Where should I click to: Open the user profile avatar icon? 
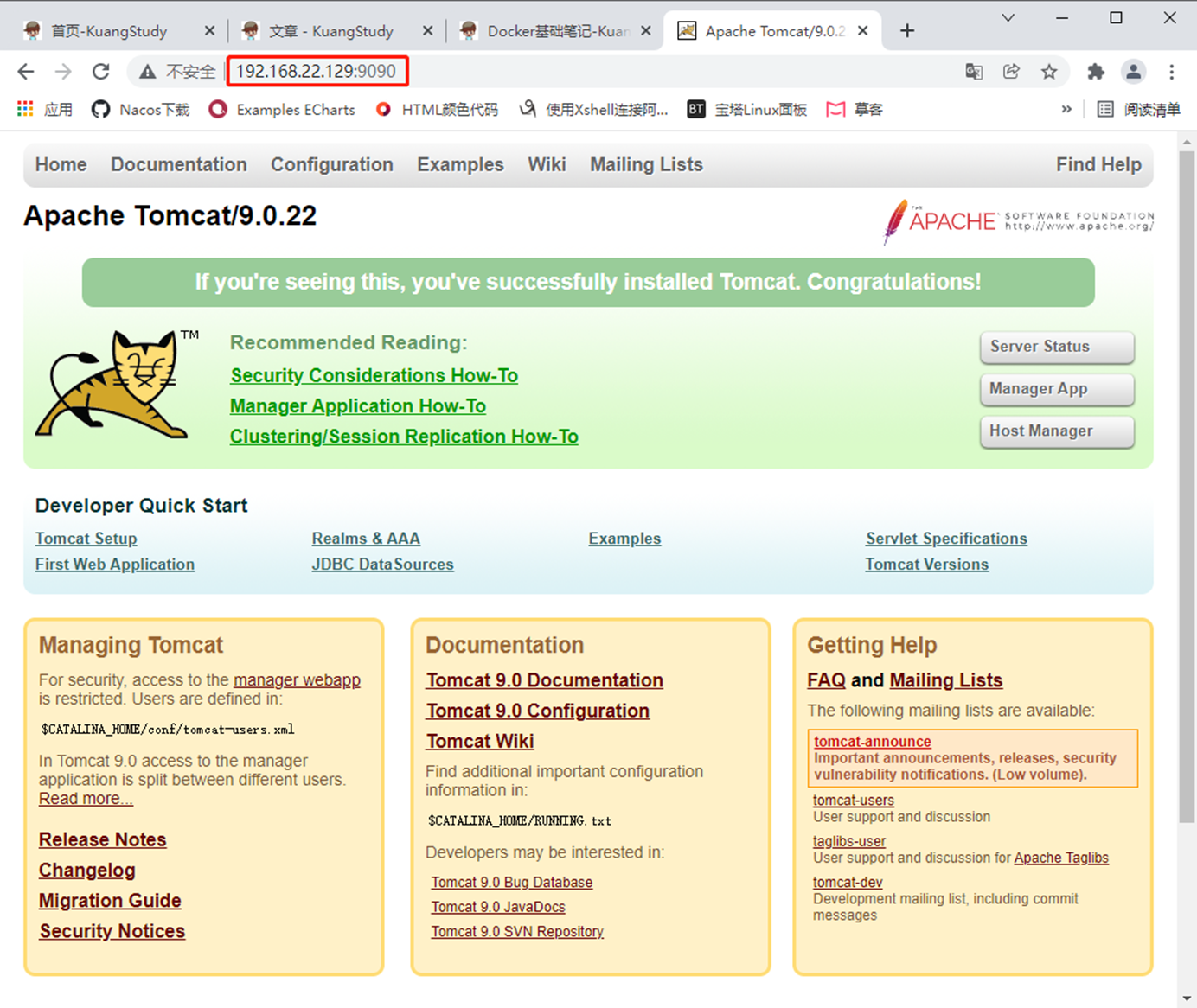pyautogui.click(x=1133, y=72)
